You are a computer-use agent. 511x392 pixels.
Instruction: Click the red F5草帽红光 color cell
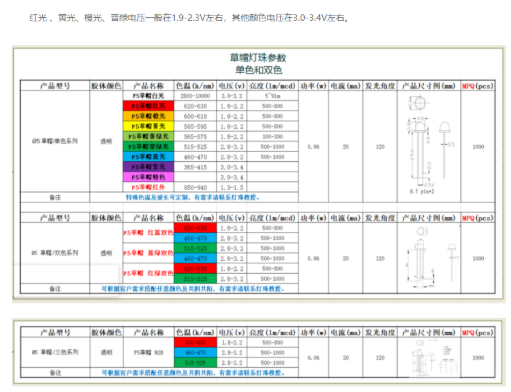coord(148,106)
